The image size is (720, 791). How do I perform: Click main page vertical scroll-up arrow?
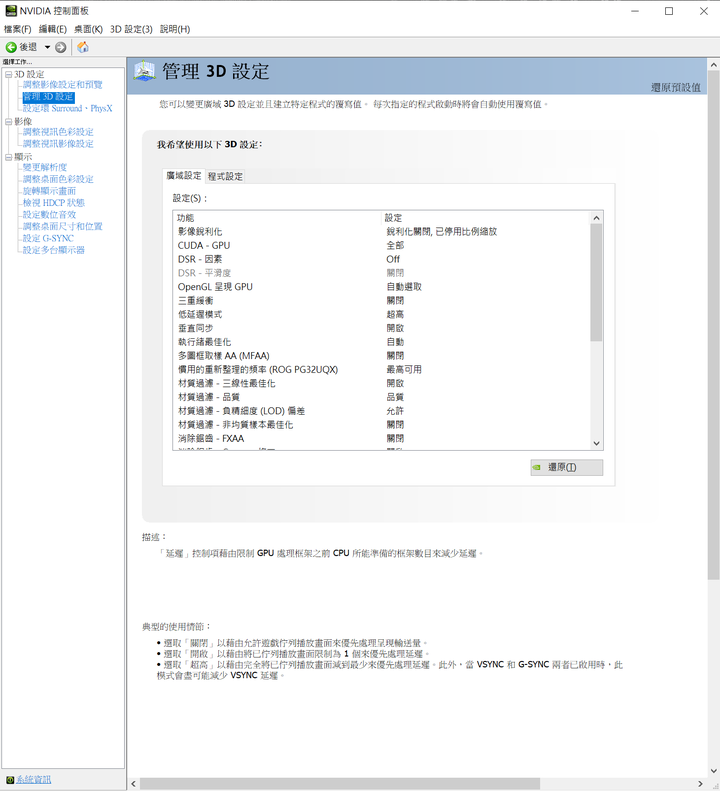713,65
